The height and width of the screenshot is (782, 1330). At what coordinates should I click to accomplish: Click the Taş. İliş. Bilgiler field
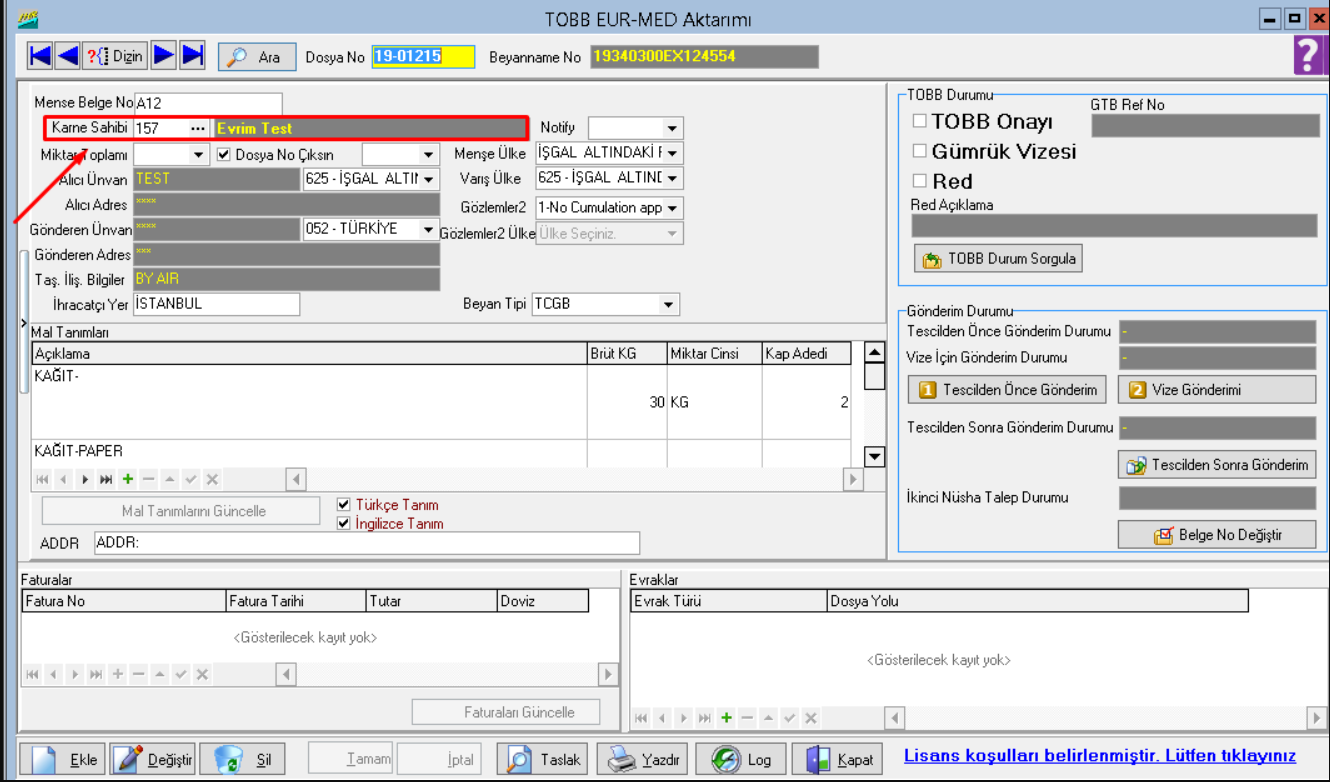pos(286,280)
